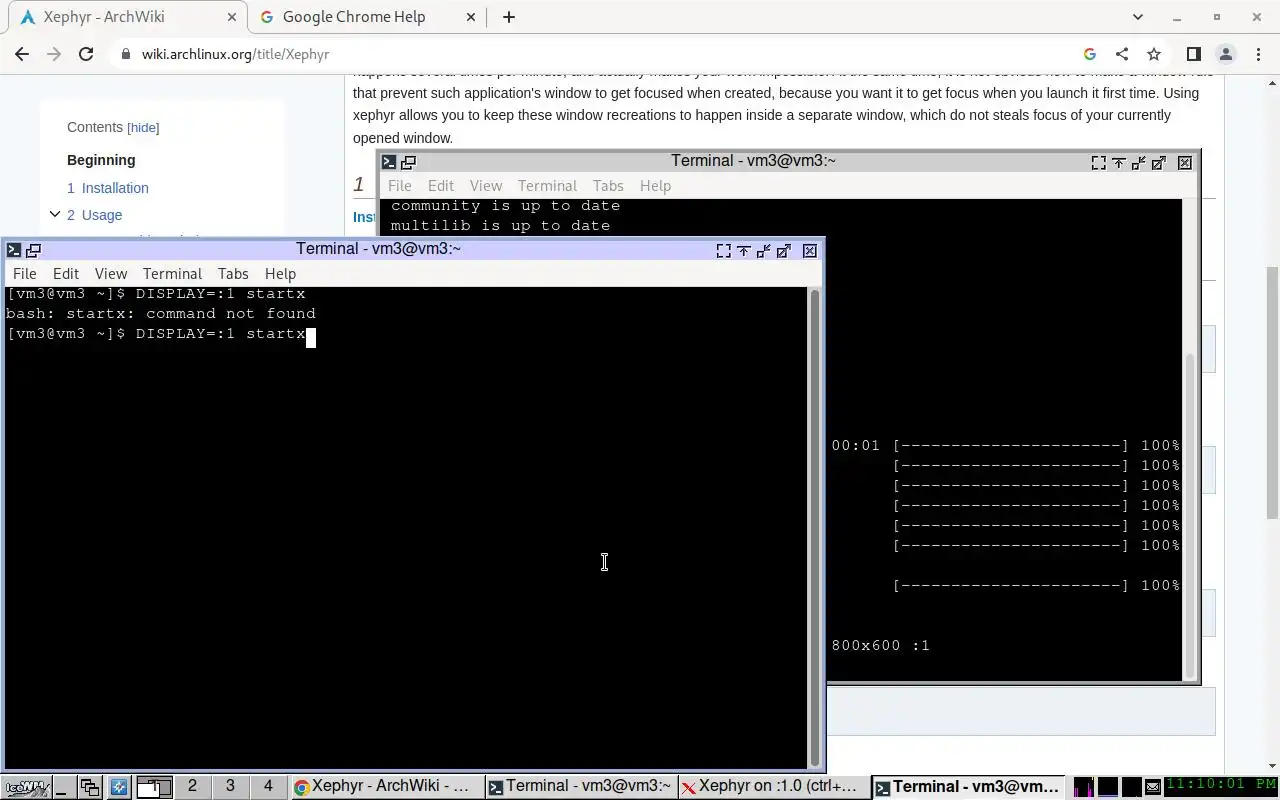This screenshot has width=1280, height=800.
Task: Click front terminal's vertical scrollbar
Action: 815,527
